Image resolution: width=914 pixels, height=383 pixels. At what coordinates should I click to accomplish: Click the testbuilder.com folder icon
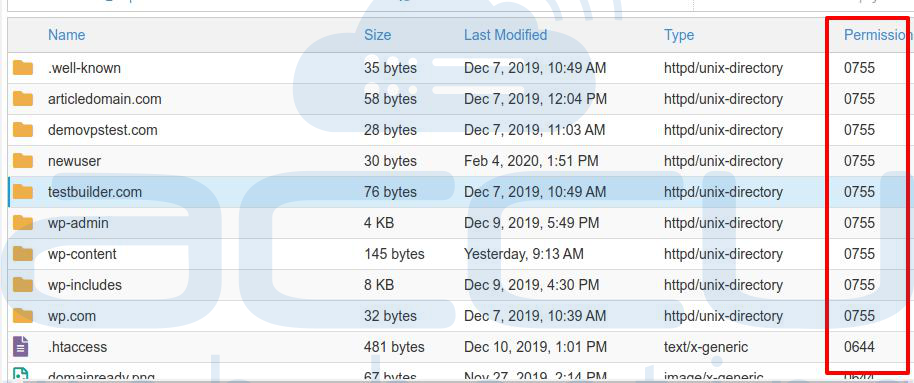23,191
